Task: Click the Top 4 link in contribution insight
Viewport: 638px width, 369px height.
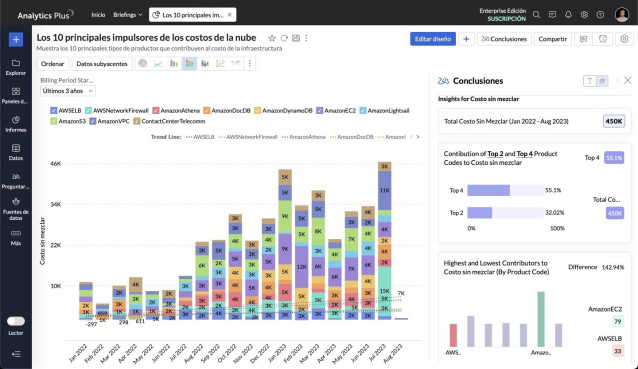Action: pyautogui.click(x=524, y=154)
